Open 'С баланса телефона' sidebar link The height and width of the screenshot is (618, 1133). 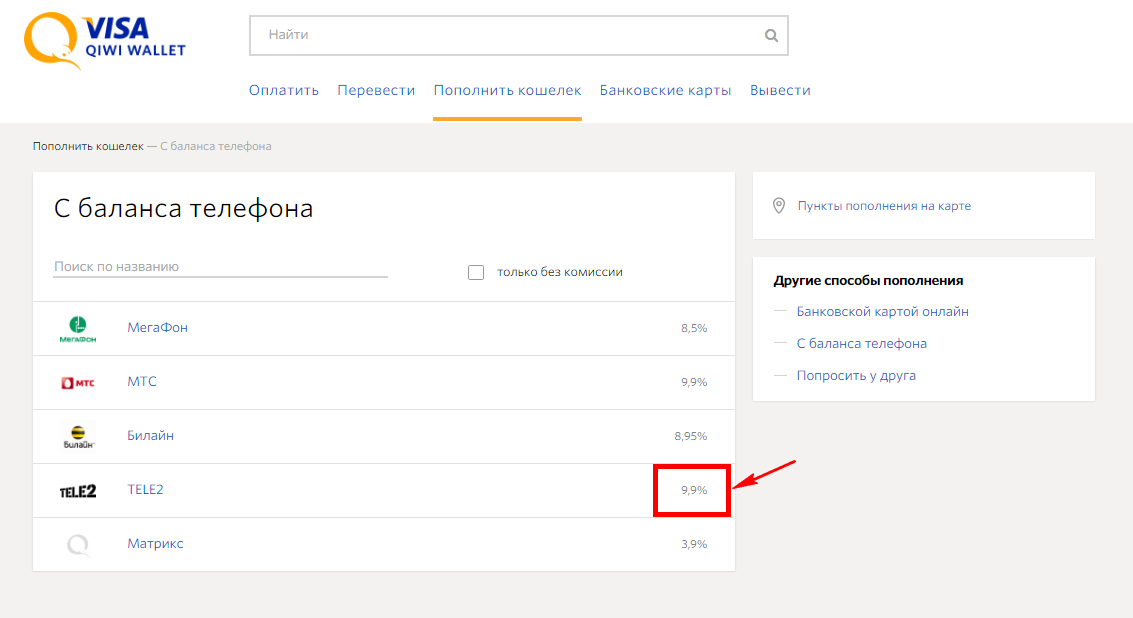(861, 343)
